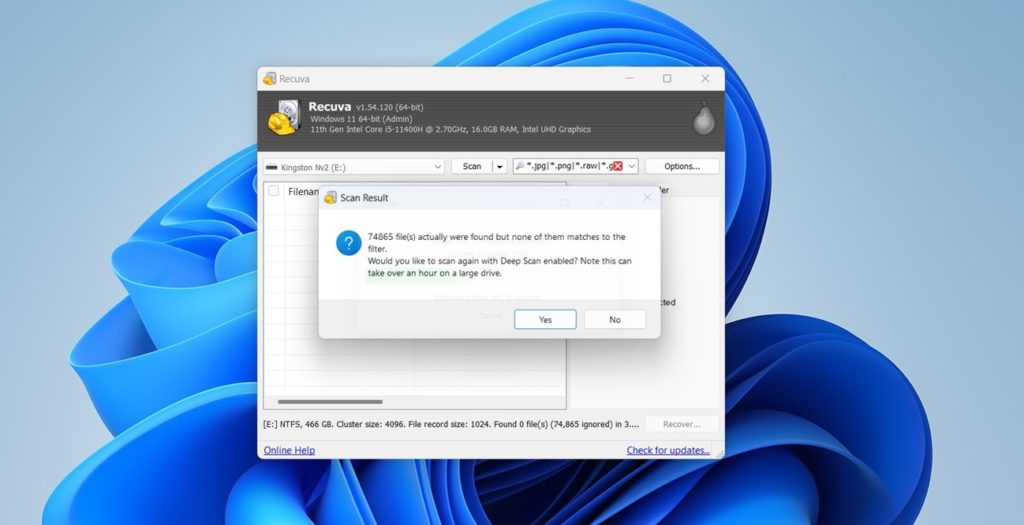The height and width of the screenshot is (525, 1024).
Task: Click the resize grip at window corner
Action: (719, 453)
